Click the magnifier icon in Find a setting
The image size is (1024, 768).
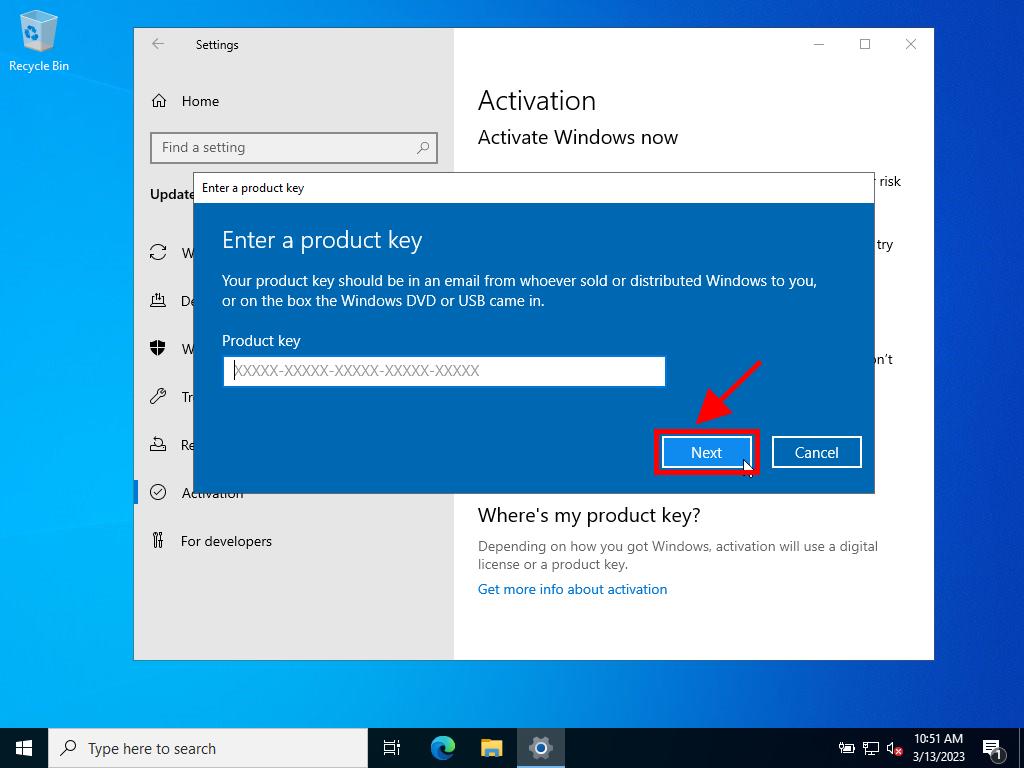click(x=423, y=148)
